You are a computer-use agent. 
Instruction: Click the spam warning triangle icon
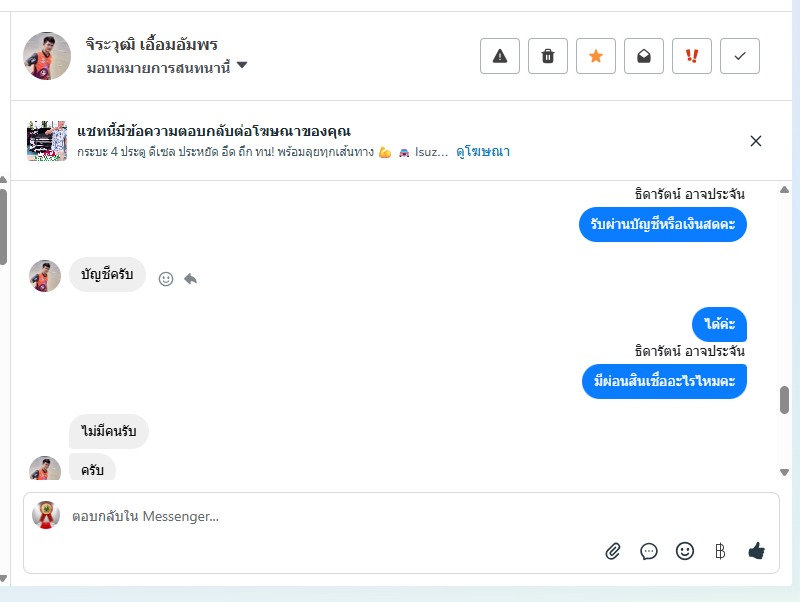point(500,56)
